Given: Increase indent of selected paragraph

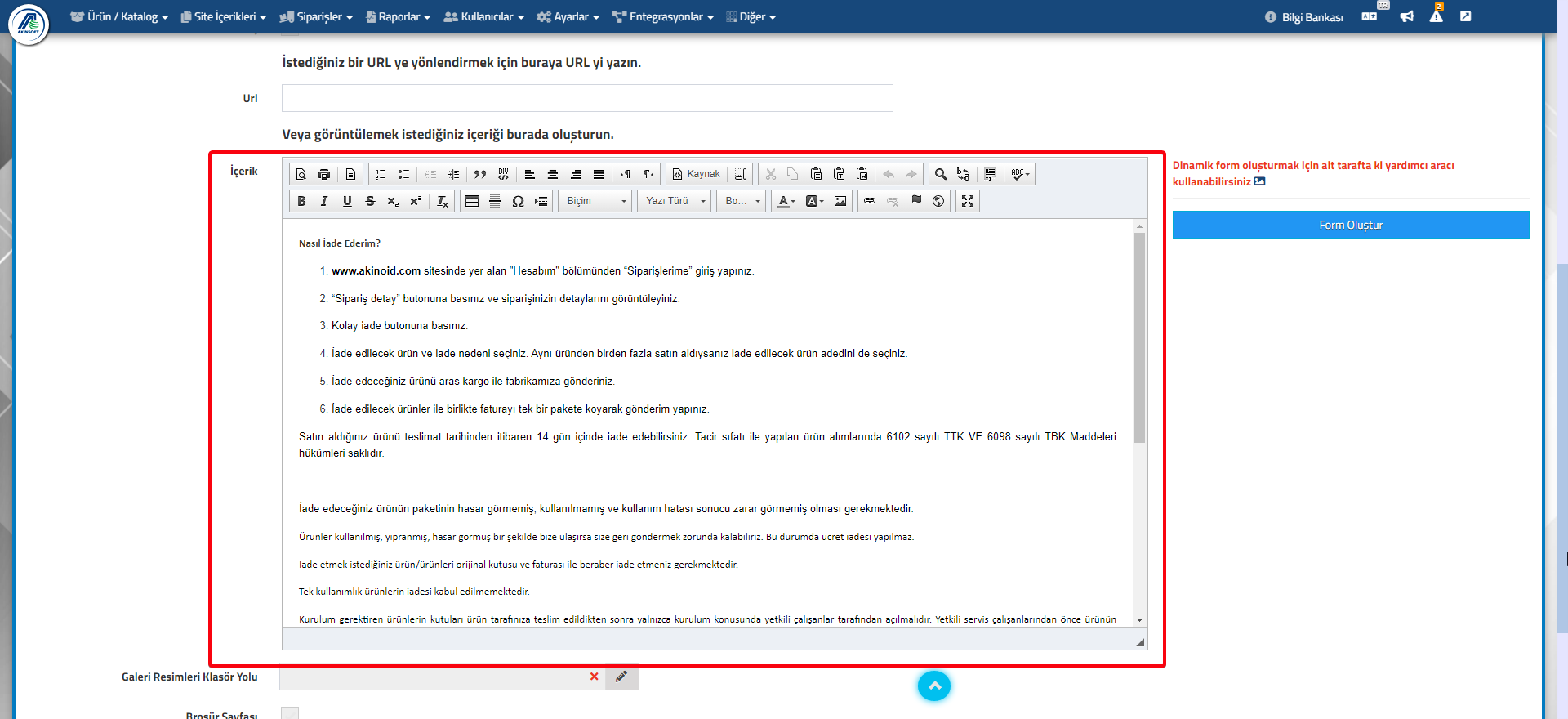Looking at the screenshot, I should [x=454, y=174].
